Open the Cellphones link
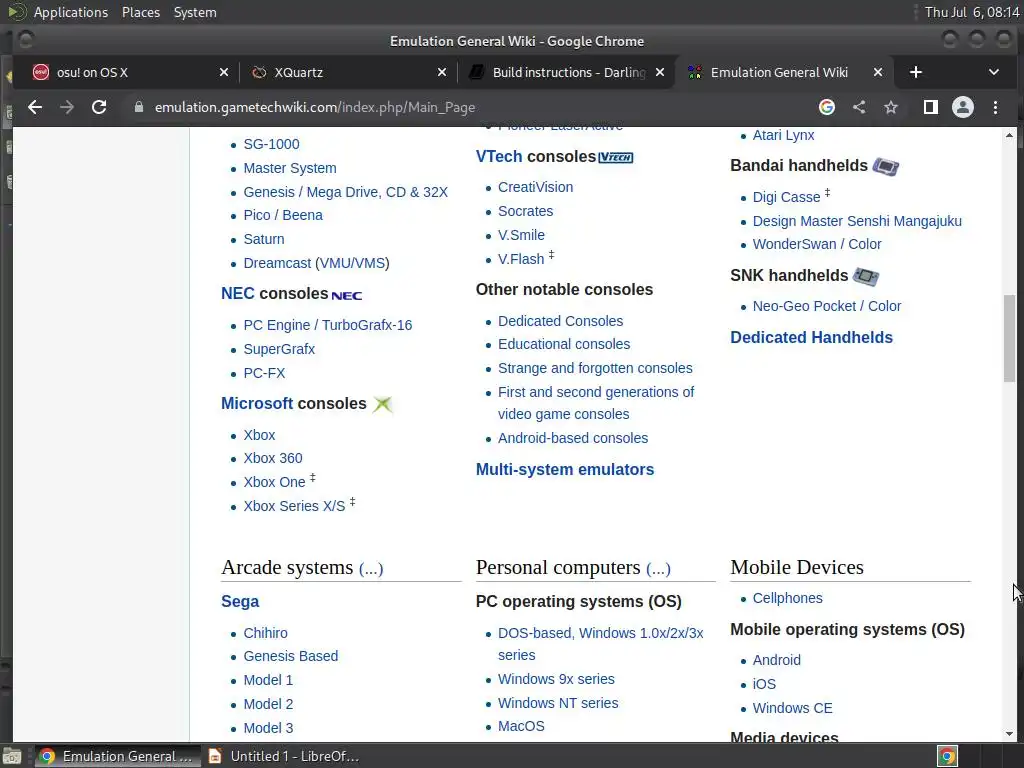This screenshot has width=1024, height=768. coord(788,598)
